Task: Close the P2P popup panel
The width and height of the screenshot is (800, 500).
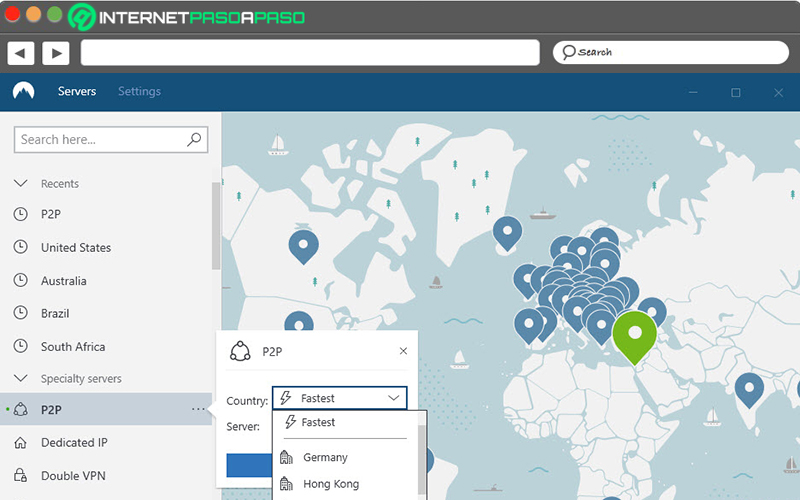Action: click(403, 351)
